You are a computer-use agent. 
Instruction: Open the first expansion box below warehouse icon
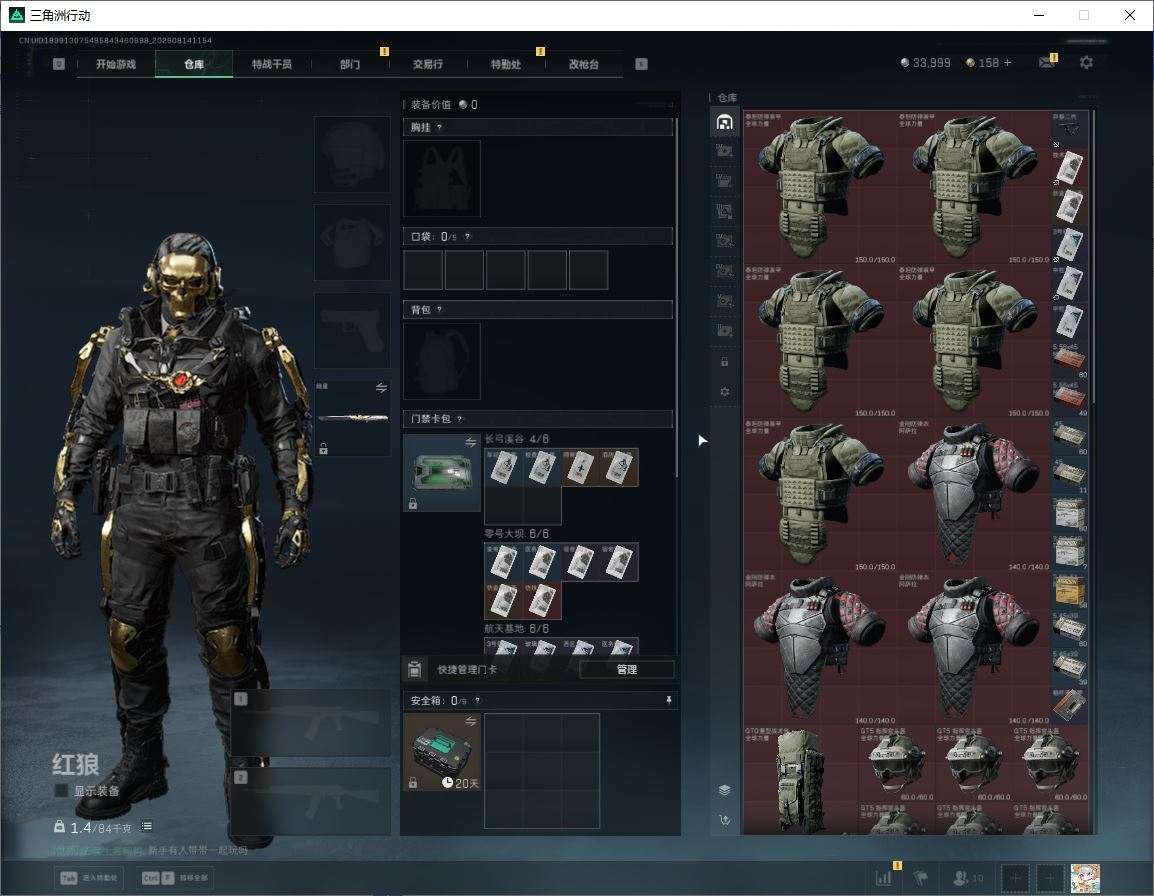click(724, 151)
